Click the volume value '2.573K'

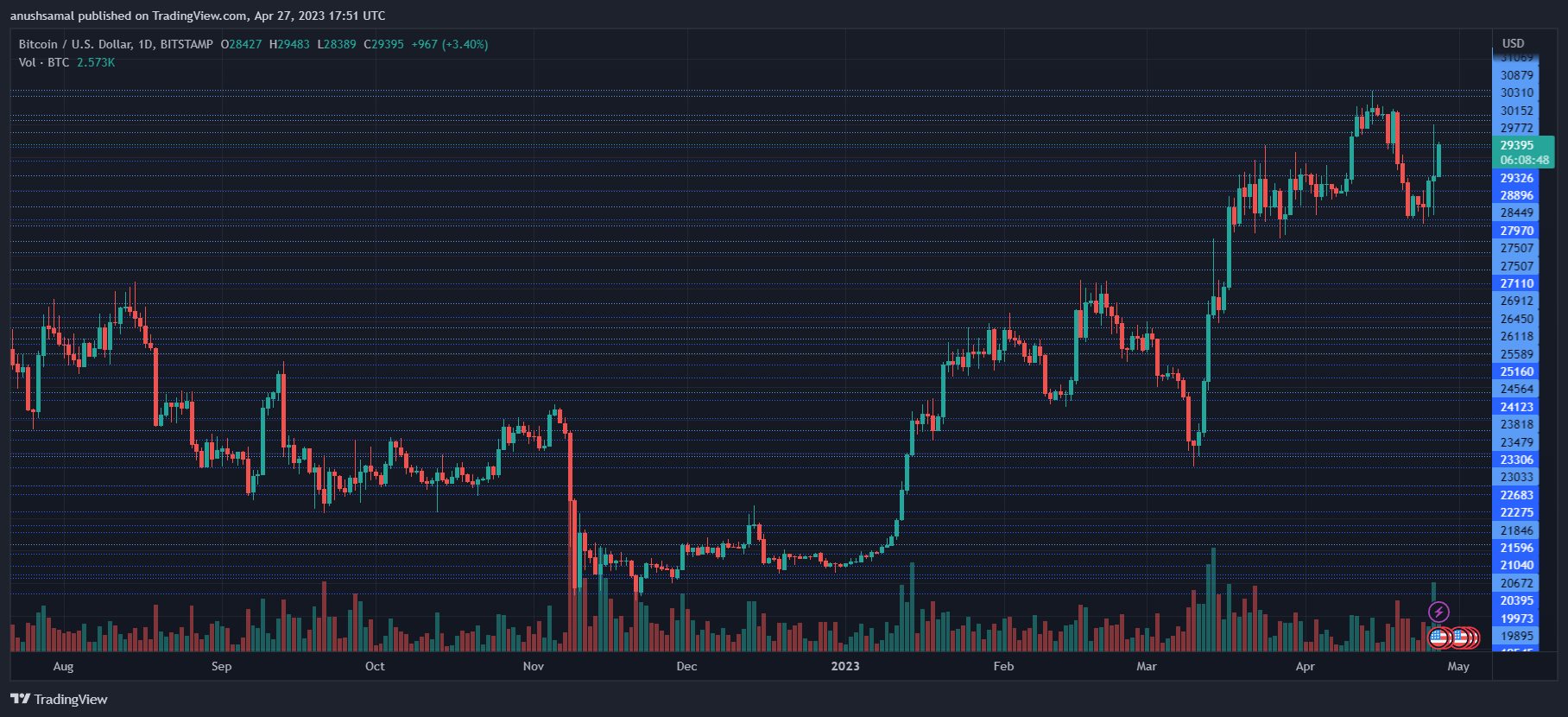click(96, 62)
